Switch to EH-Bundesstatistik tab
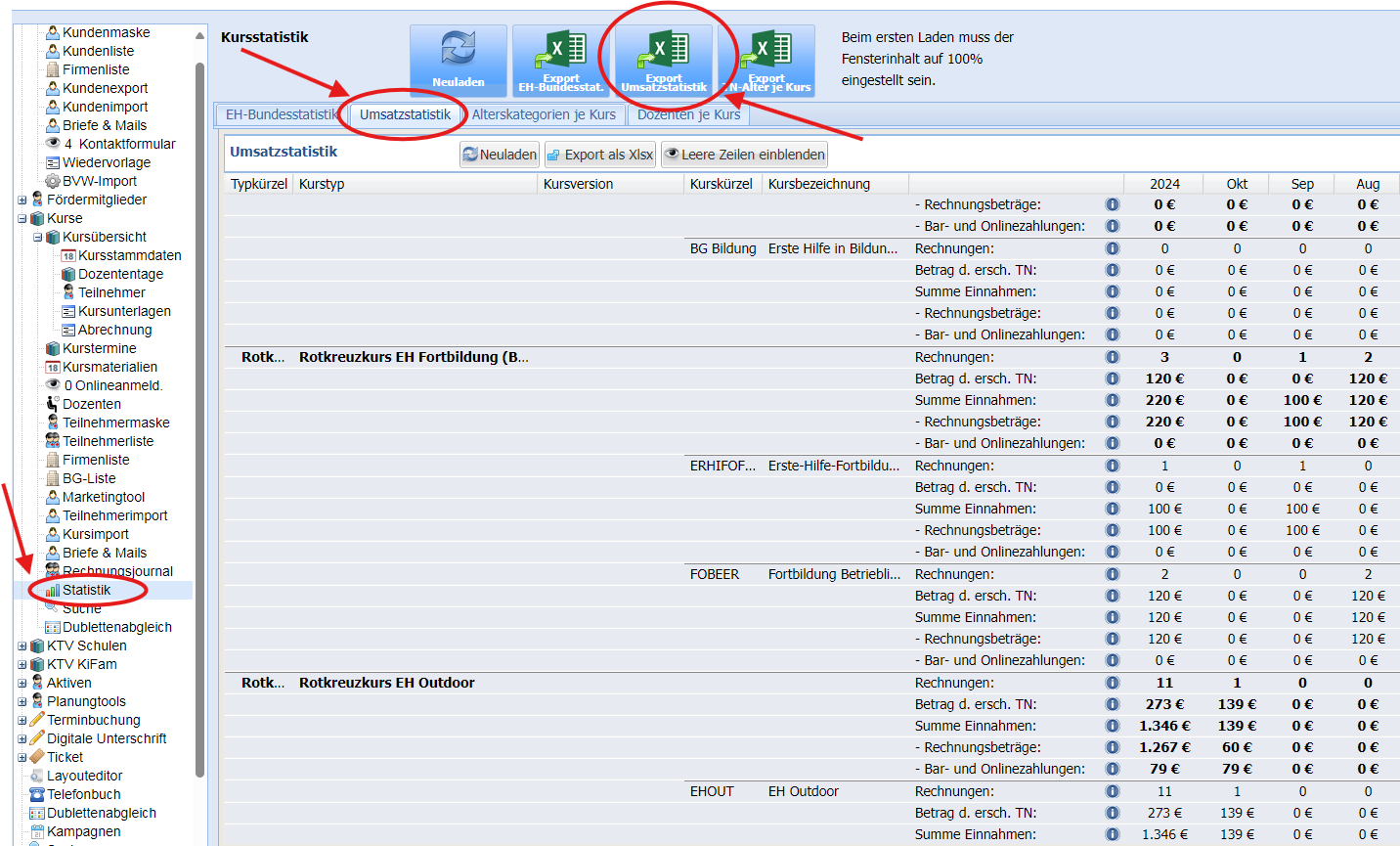This screenshot has width=1400, height=846. (x=281, y=114)
